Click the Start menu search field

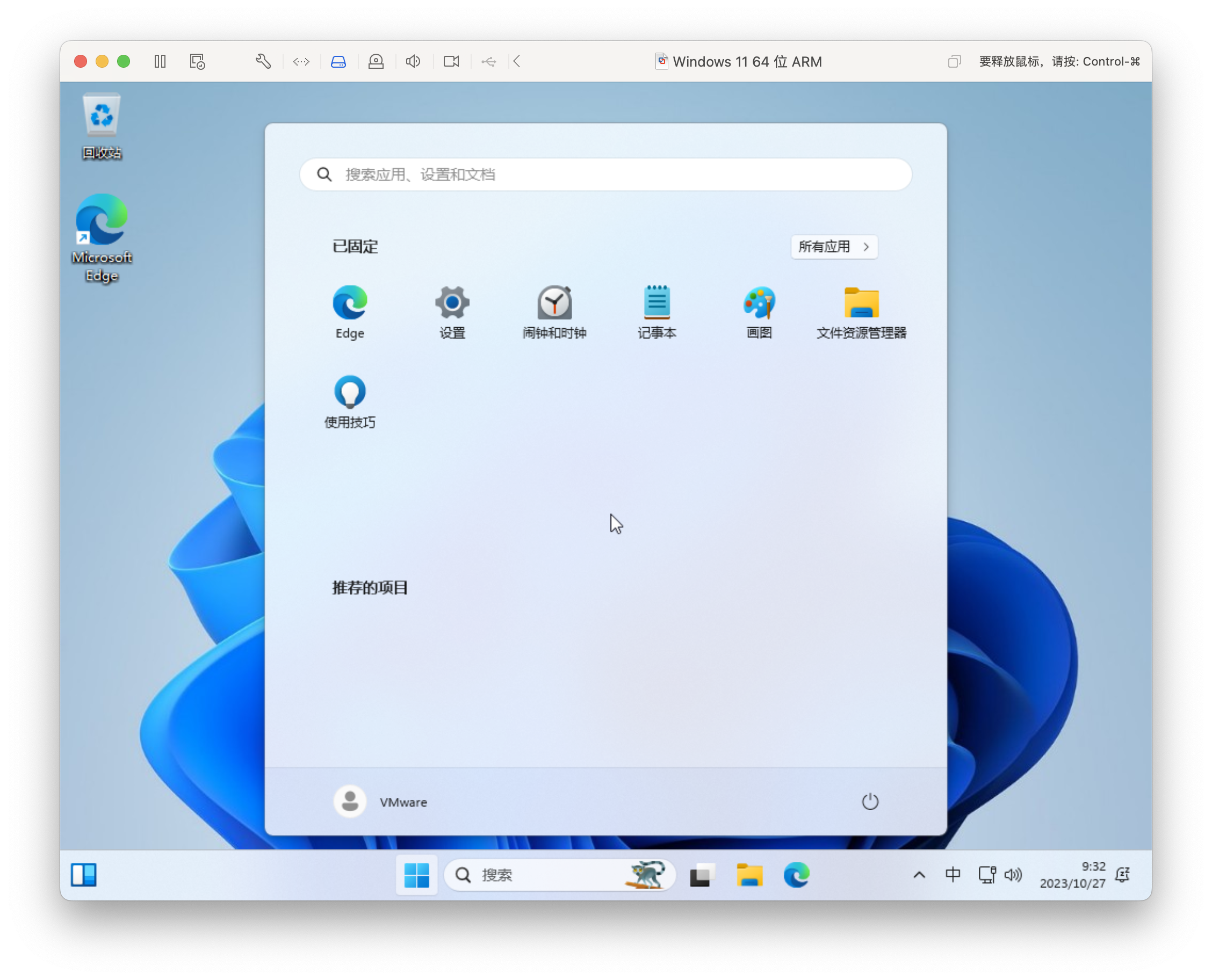tap(605, 175)
